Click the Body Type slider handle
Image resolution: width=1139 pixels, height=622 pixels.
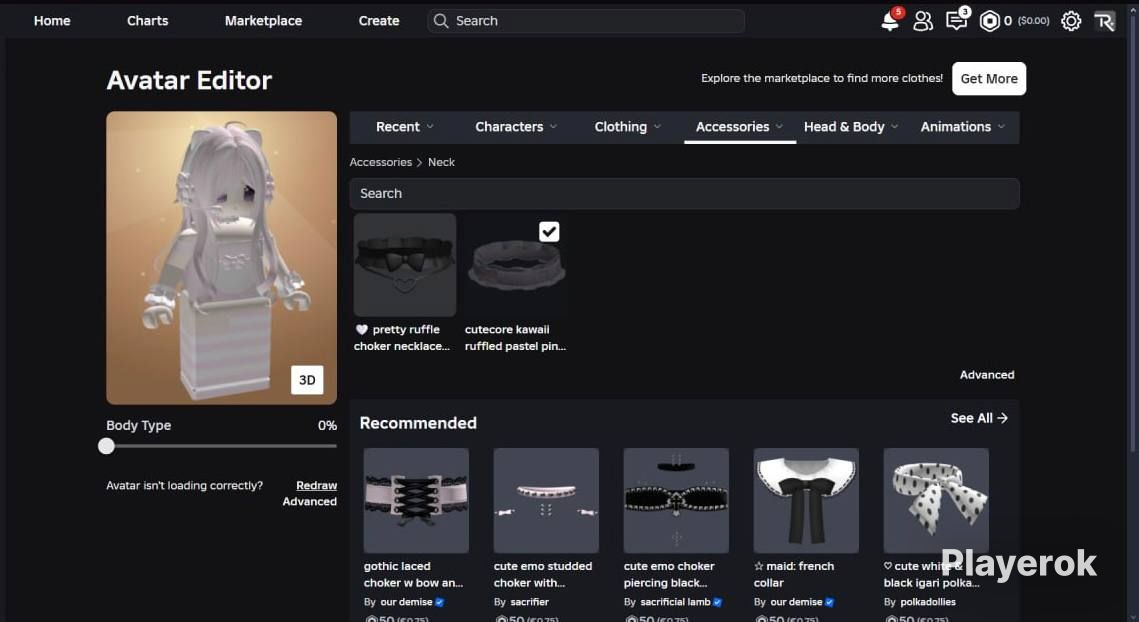pyautogui.click(x=106, y=446)
